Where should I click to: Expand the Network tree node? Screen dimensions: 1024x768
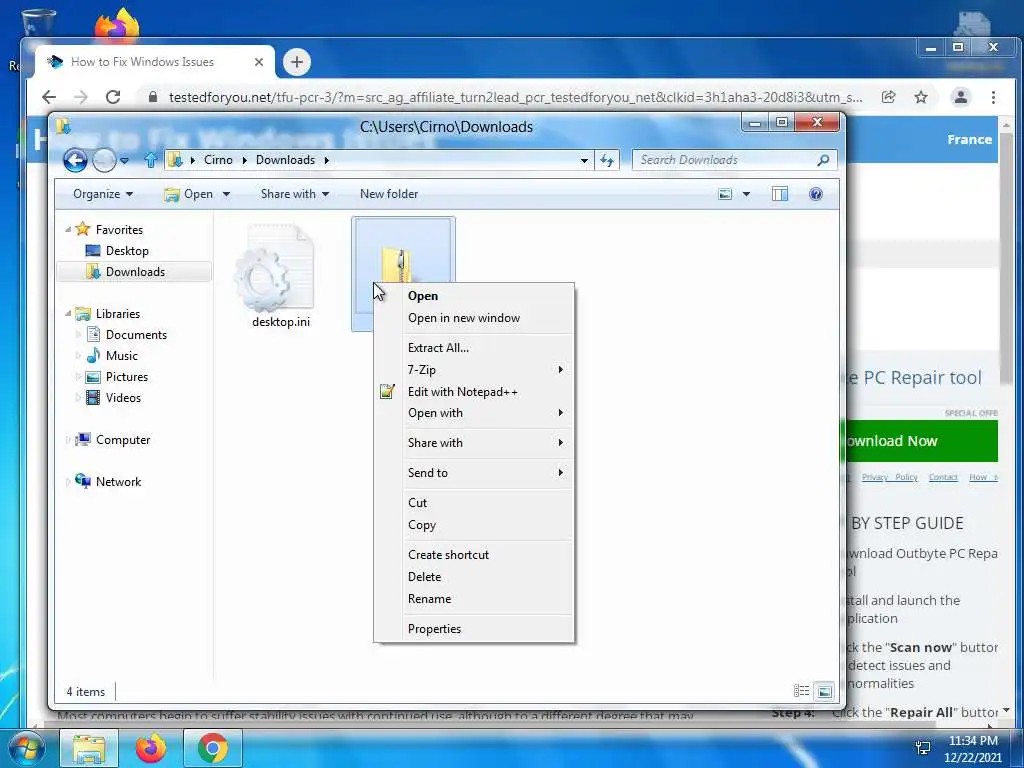tap(68, 482)
